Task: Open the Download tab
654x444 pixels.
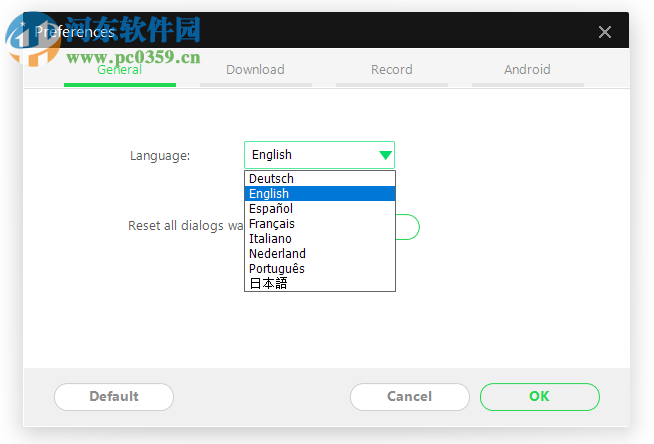Action: click(x=256, y=70)
